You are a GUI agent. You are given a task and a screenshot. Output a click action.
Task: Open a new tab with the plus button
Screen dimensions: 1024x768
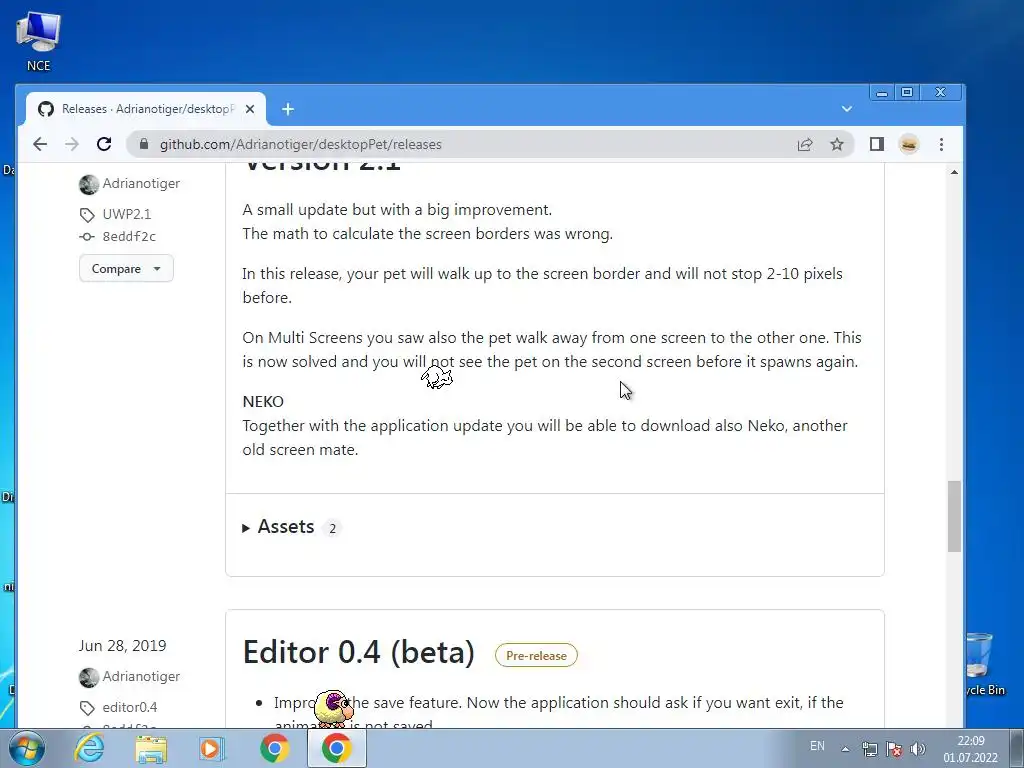click(288, 109)
